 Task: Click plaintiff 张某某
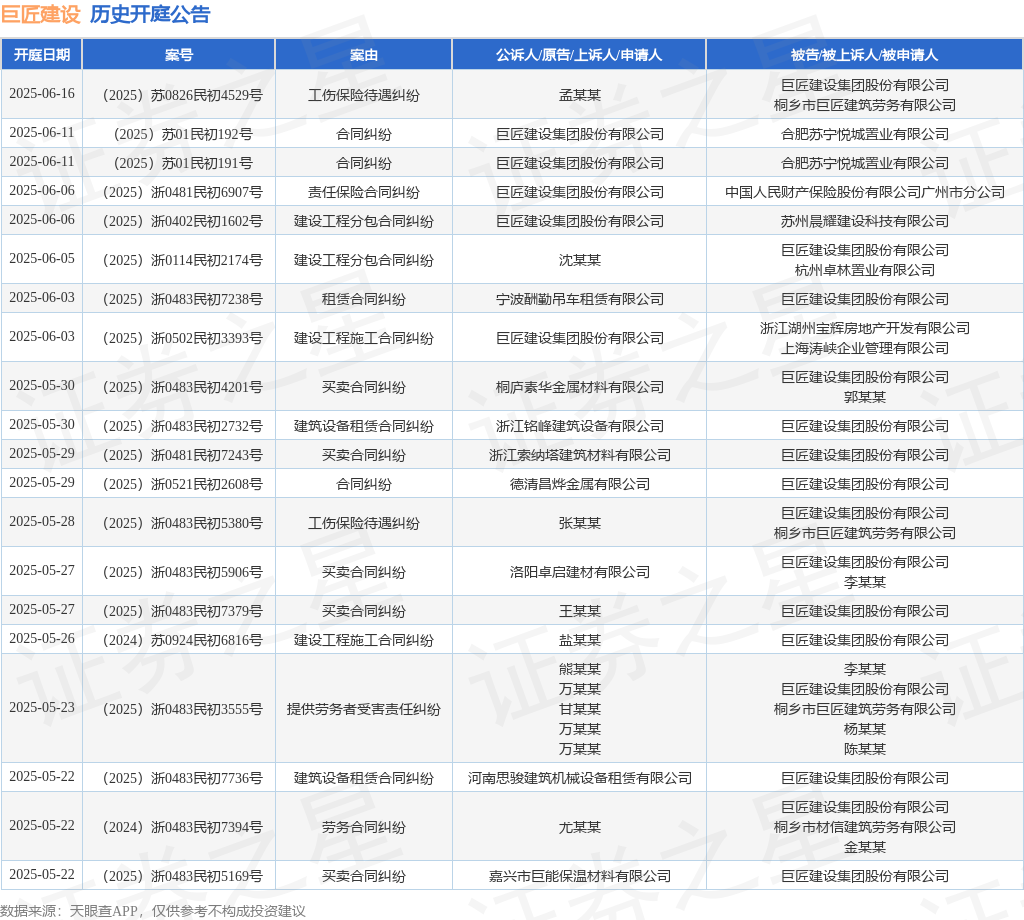click(x=579, y=524)
